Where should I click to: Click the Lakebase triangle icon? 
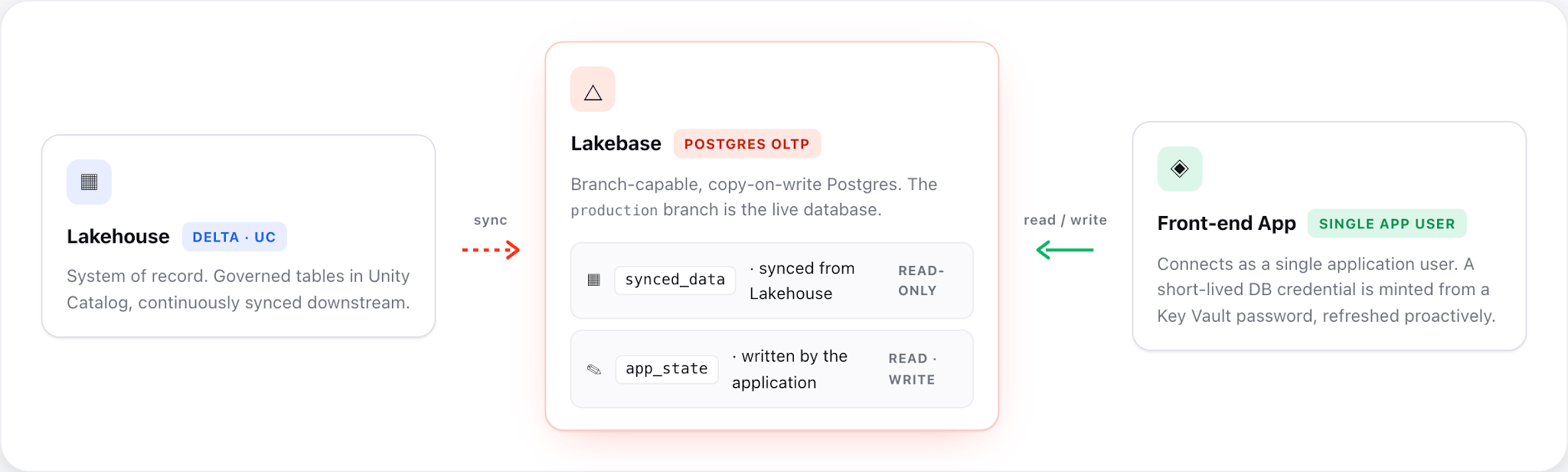593,89
